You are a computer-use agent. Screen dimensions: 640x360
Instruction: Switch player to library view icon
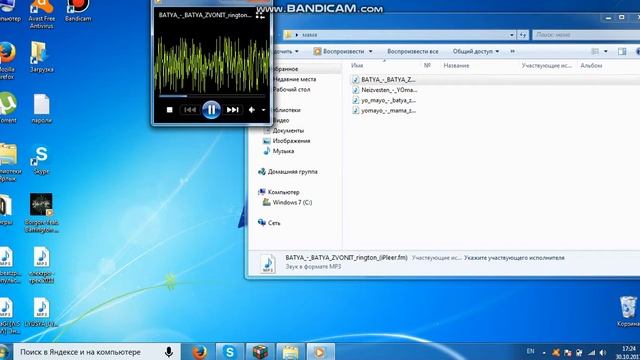(x=260, y=15)
